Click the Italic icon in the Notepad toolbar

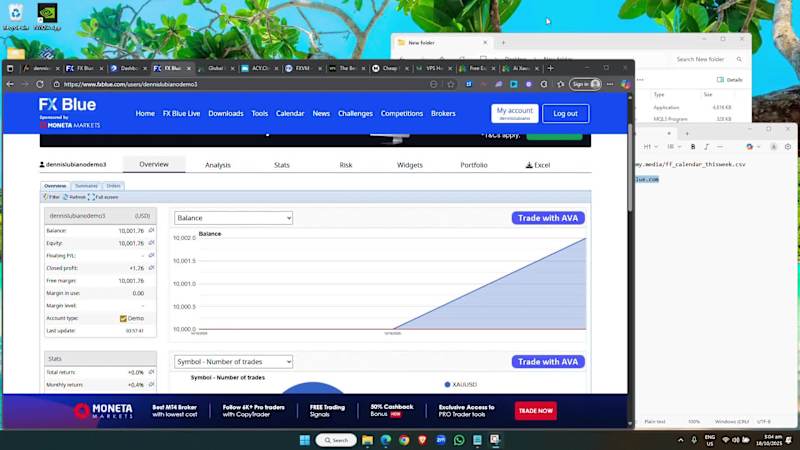click(706, 146)
